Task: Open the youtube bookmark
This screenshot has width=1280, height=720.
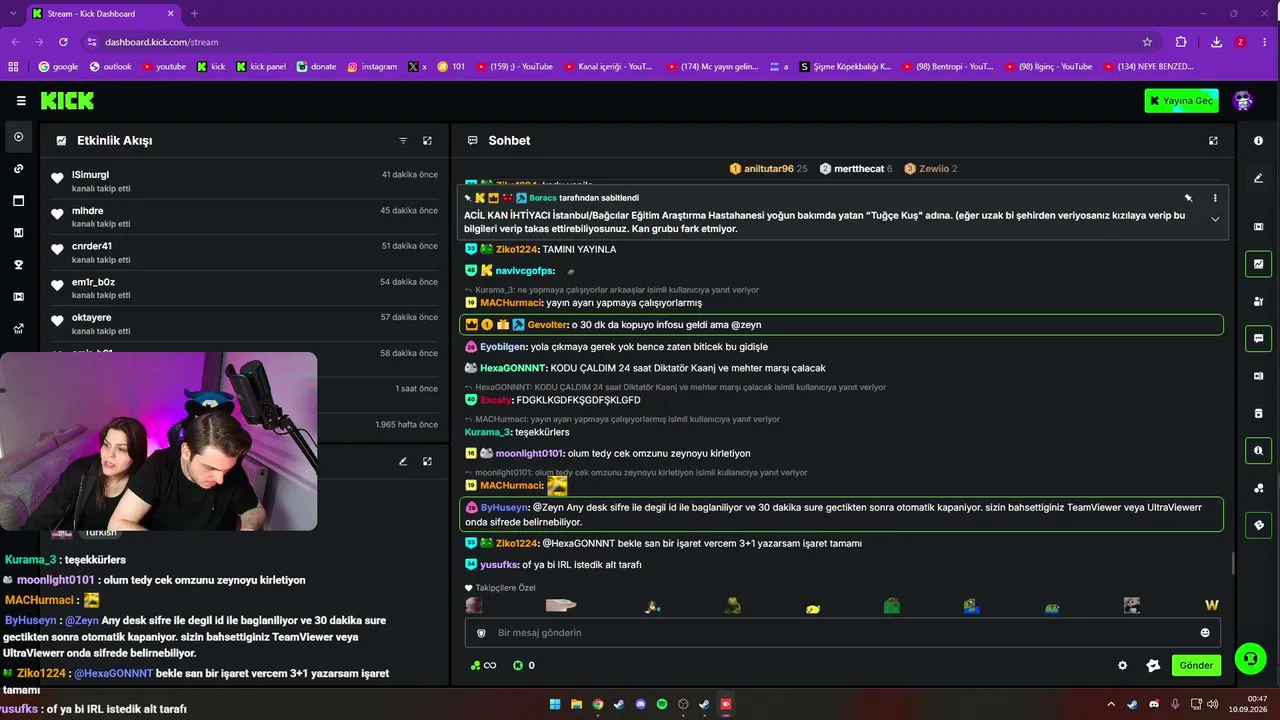Action: pyautogui.click(x=164, y=67)
